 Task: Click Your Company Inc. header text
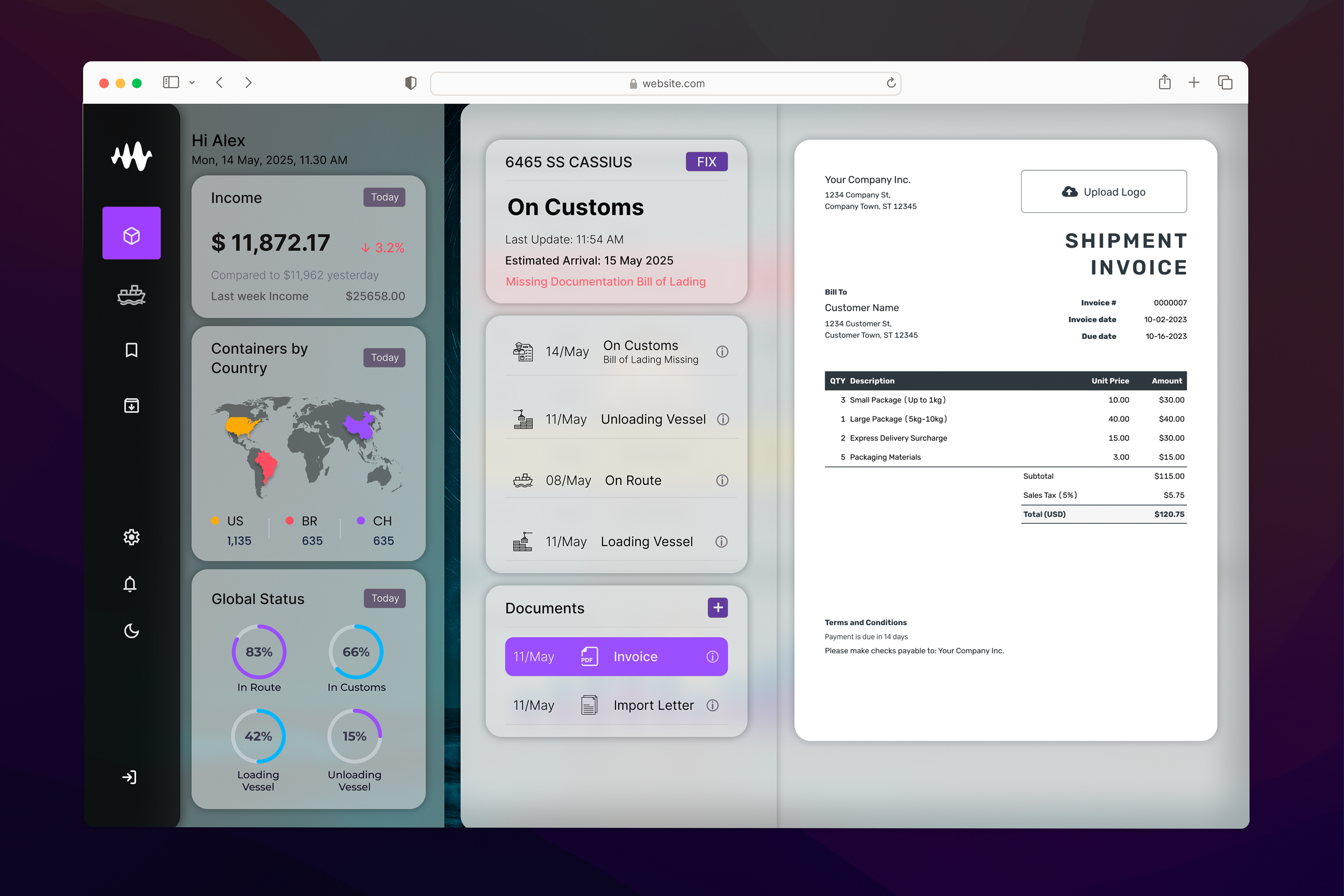point(867,180)
